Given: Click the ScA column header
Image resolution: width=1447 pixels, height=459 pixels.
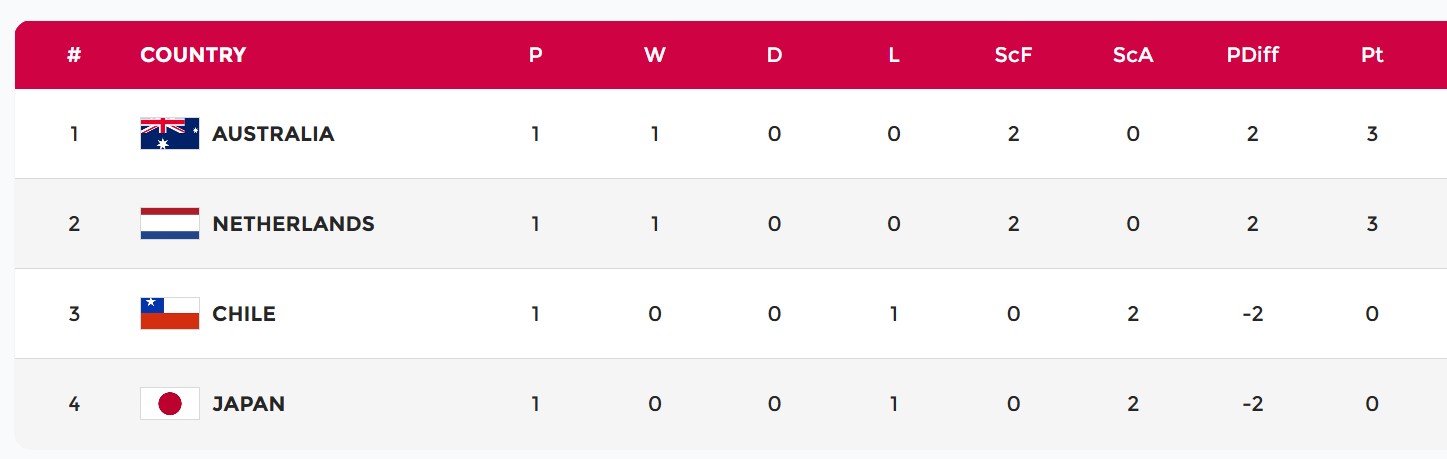Looking at the screenshot, I should pyautogui.click(x=1133, y=55).
